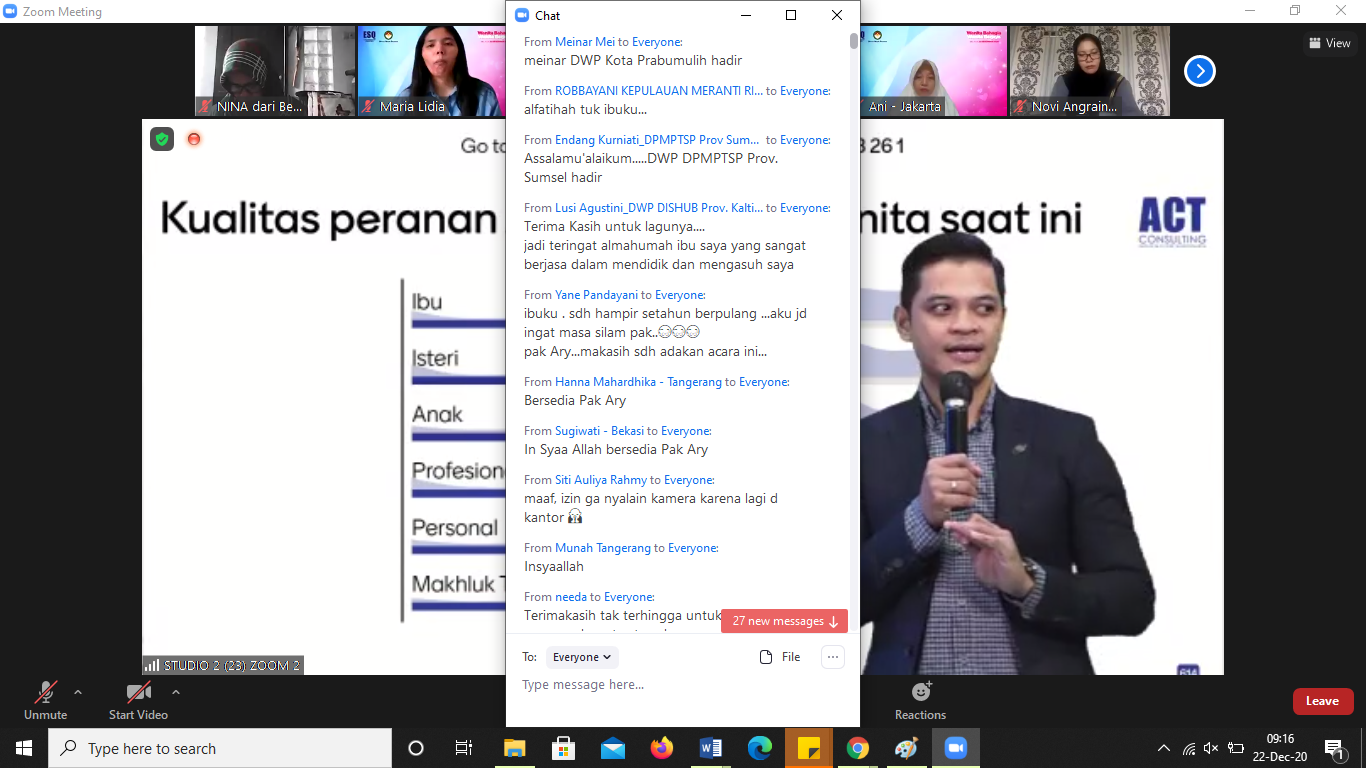Jump to the 27 new messages
The image size is (1366, 768).
784,621
